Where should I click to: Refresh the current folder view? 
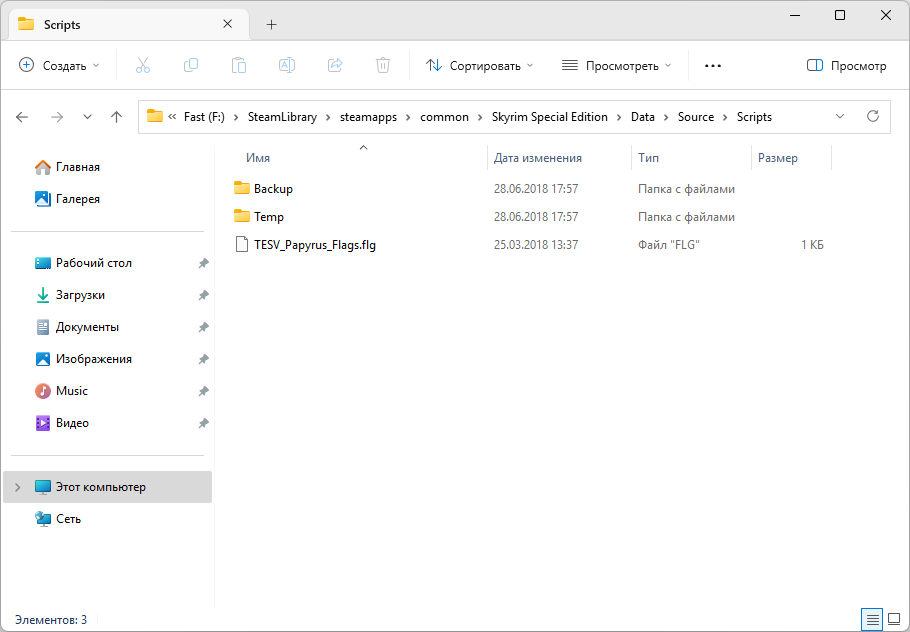point(872,116)
